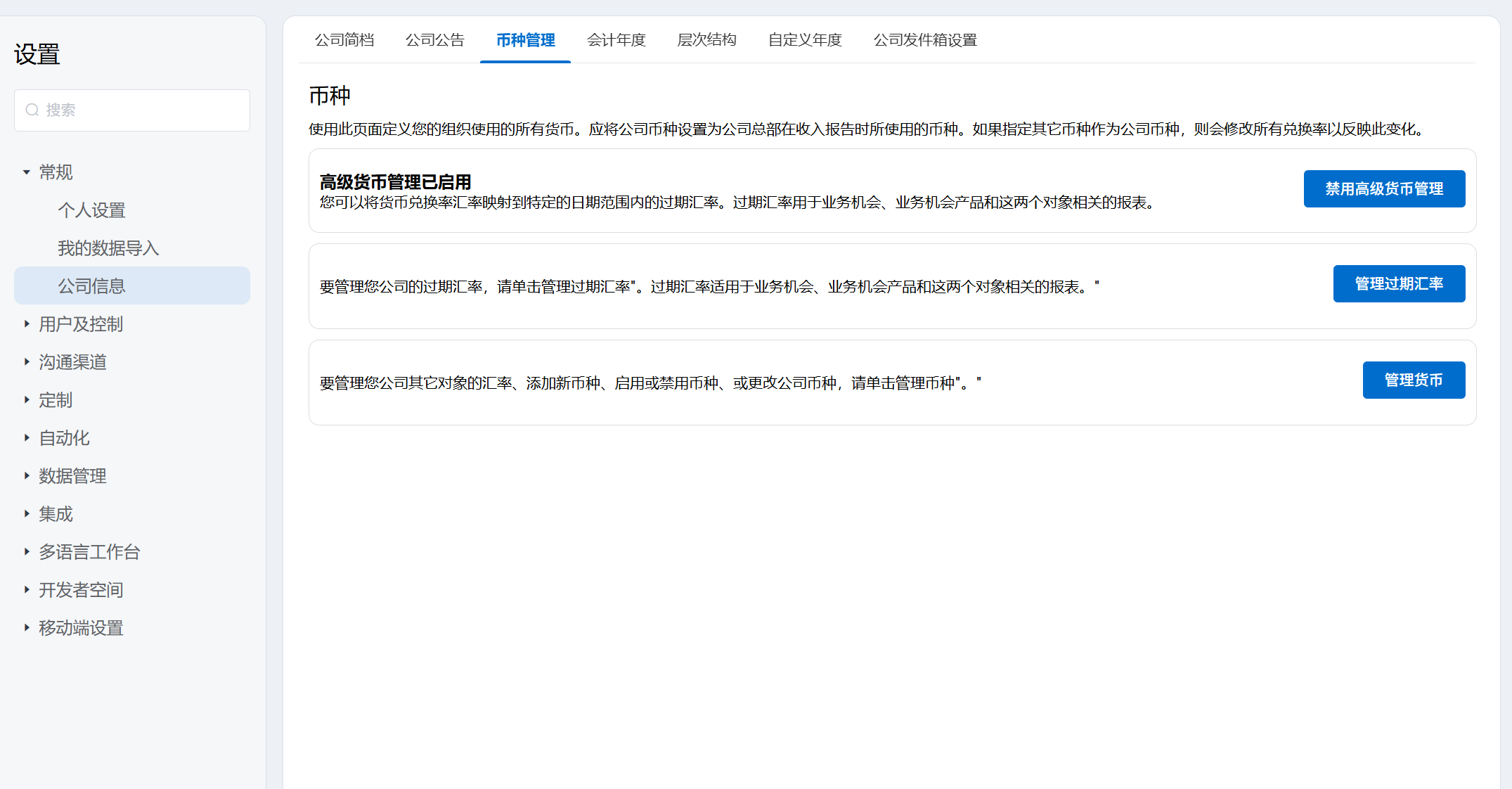Click the search magnifier icon
The width and height of the screenshot is (1512, 789).
[32, 110]
